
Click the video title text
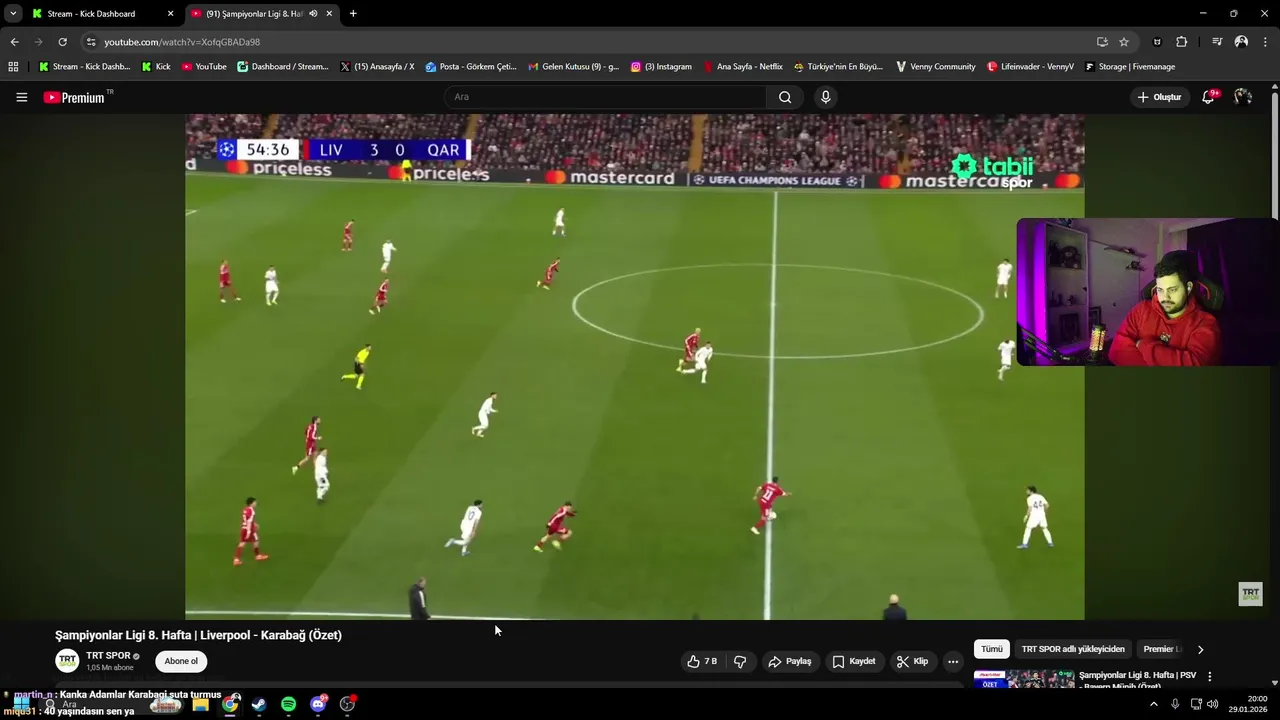click(198, 635)
